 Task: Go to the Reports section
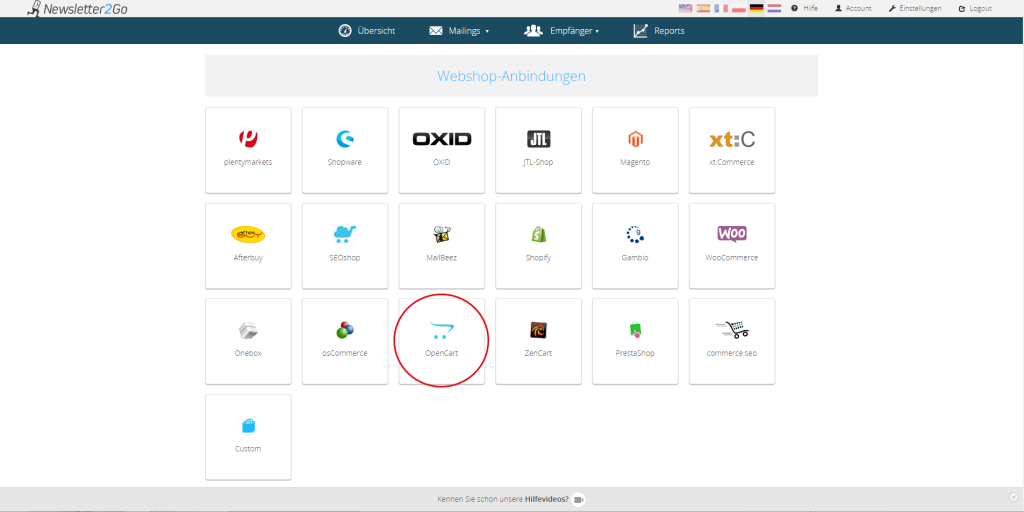point(659,31)
